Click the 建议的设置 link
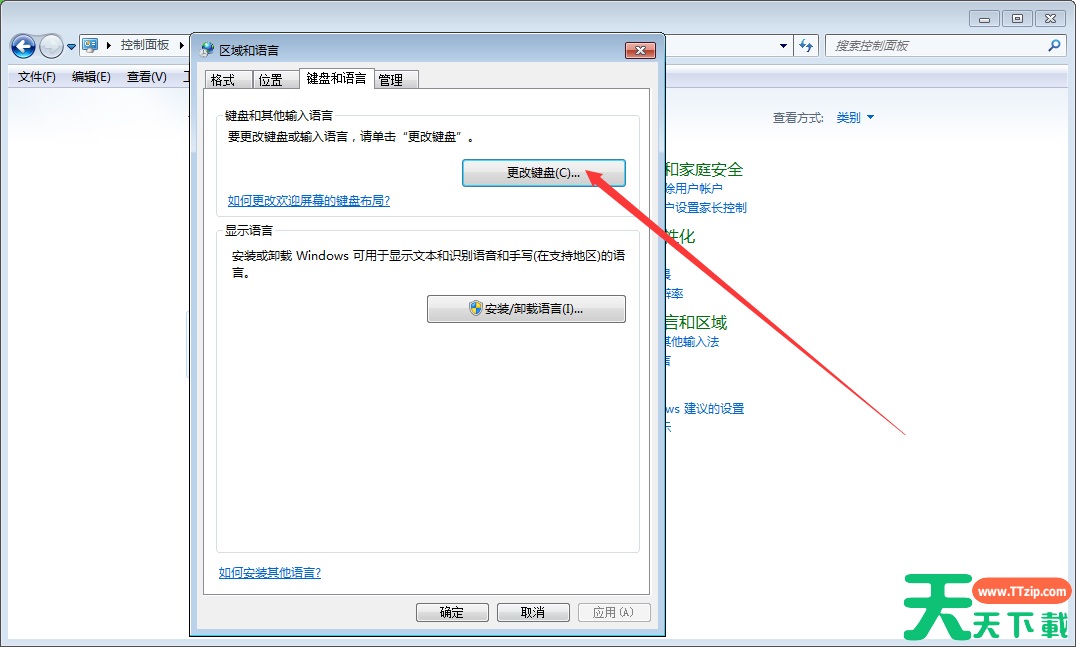 [x=705, y=409]
